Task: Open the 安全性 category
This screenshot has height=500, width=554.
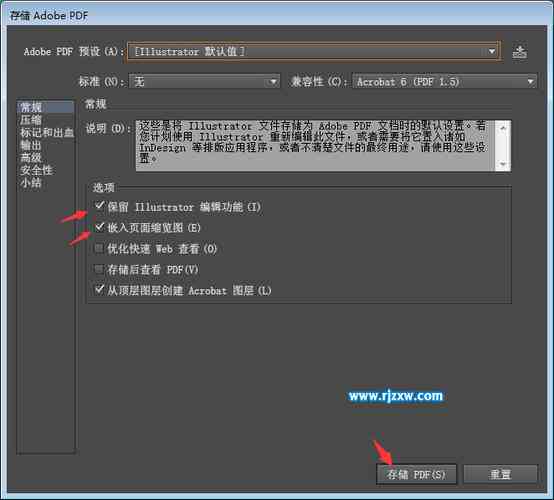Action: point(36,170)
